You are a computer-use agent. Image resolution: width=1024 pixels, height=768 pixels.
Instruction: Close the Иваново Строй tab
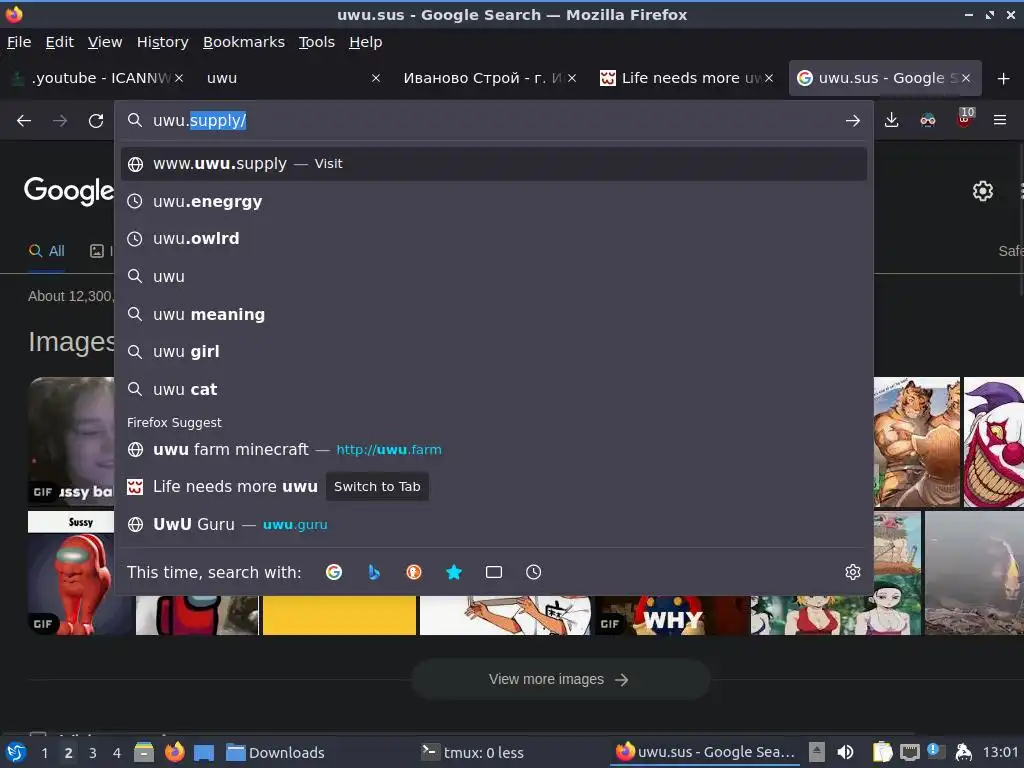572,78
